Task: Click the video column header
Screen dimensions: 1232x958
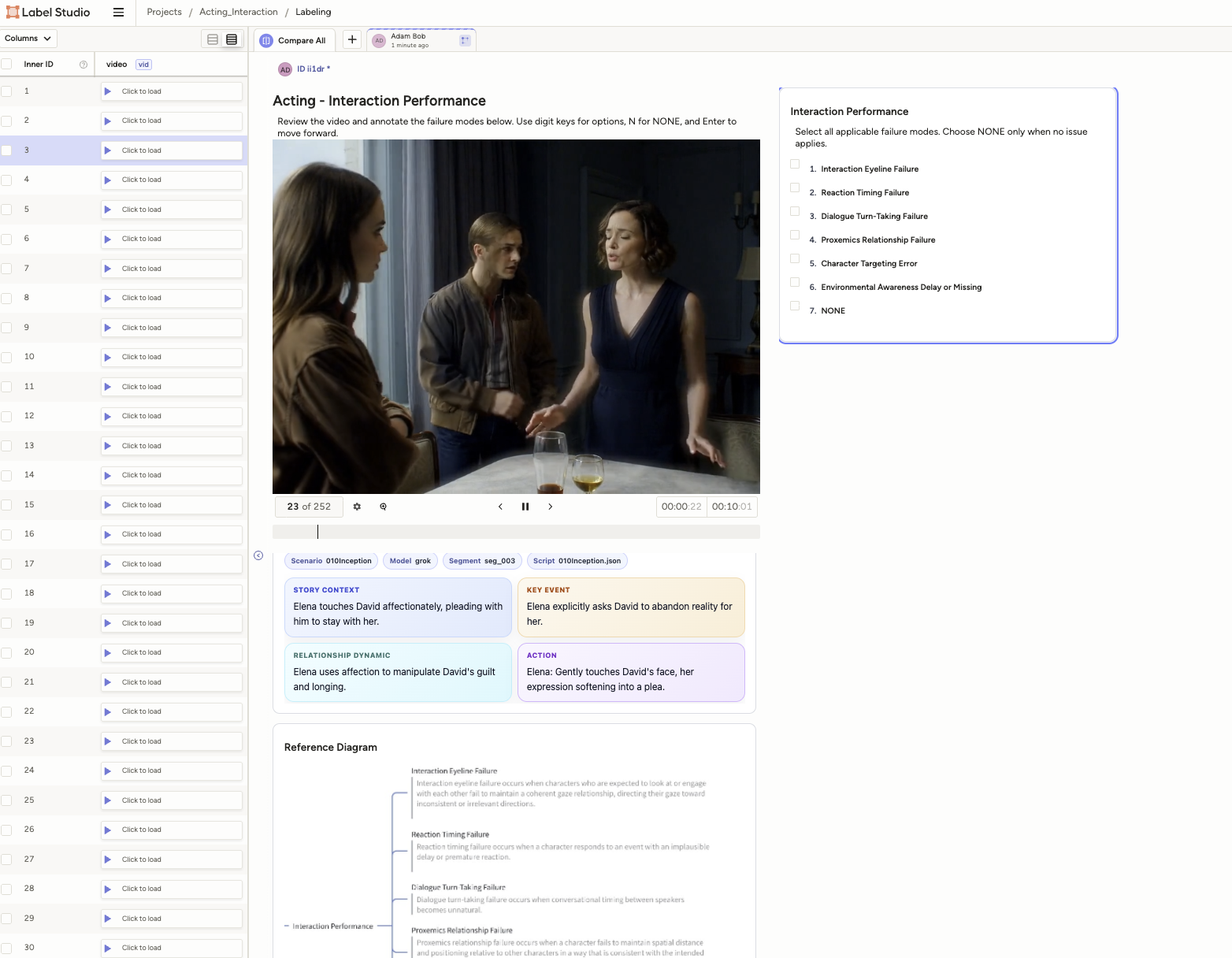Action: 117,65
